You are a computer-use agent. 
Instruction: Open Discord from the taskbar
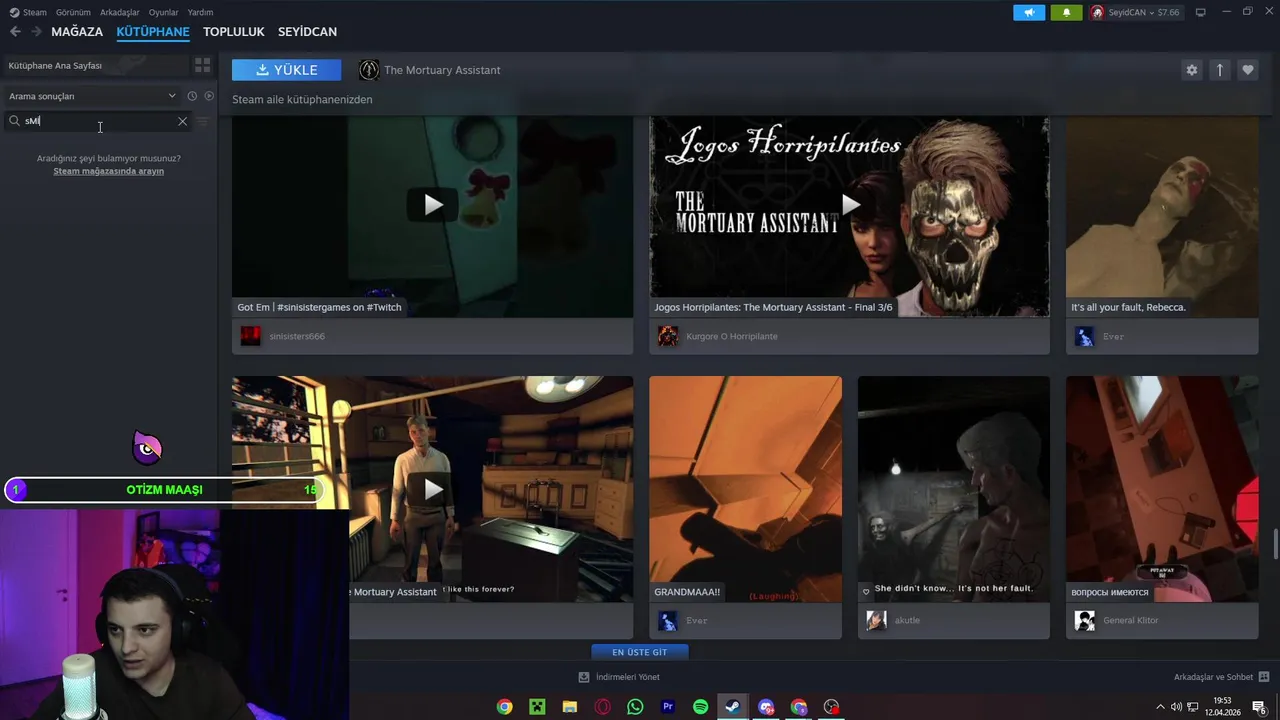(766, 707)
